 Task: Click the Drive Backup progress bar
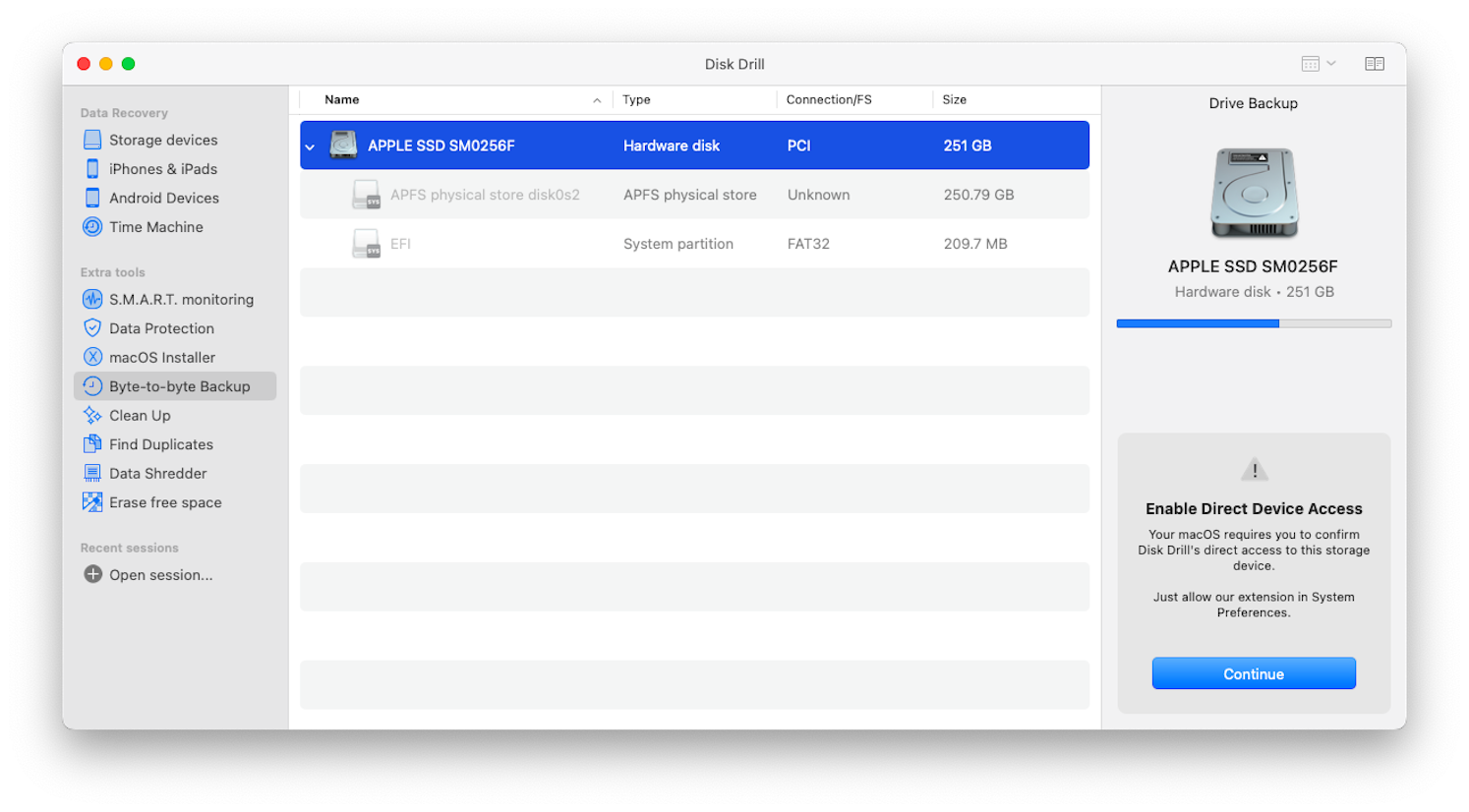click(1253, 322)
